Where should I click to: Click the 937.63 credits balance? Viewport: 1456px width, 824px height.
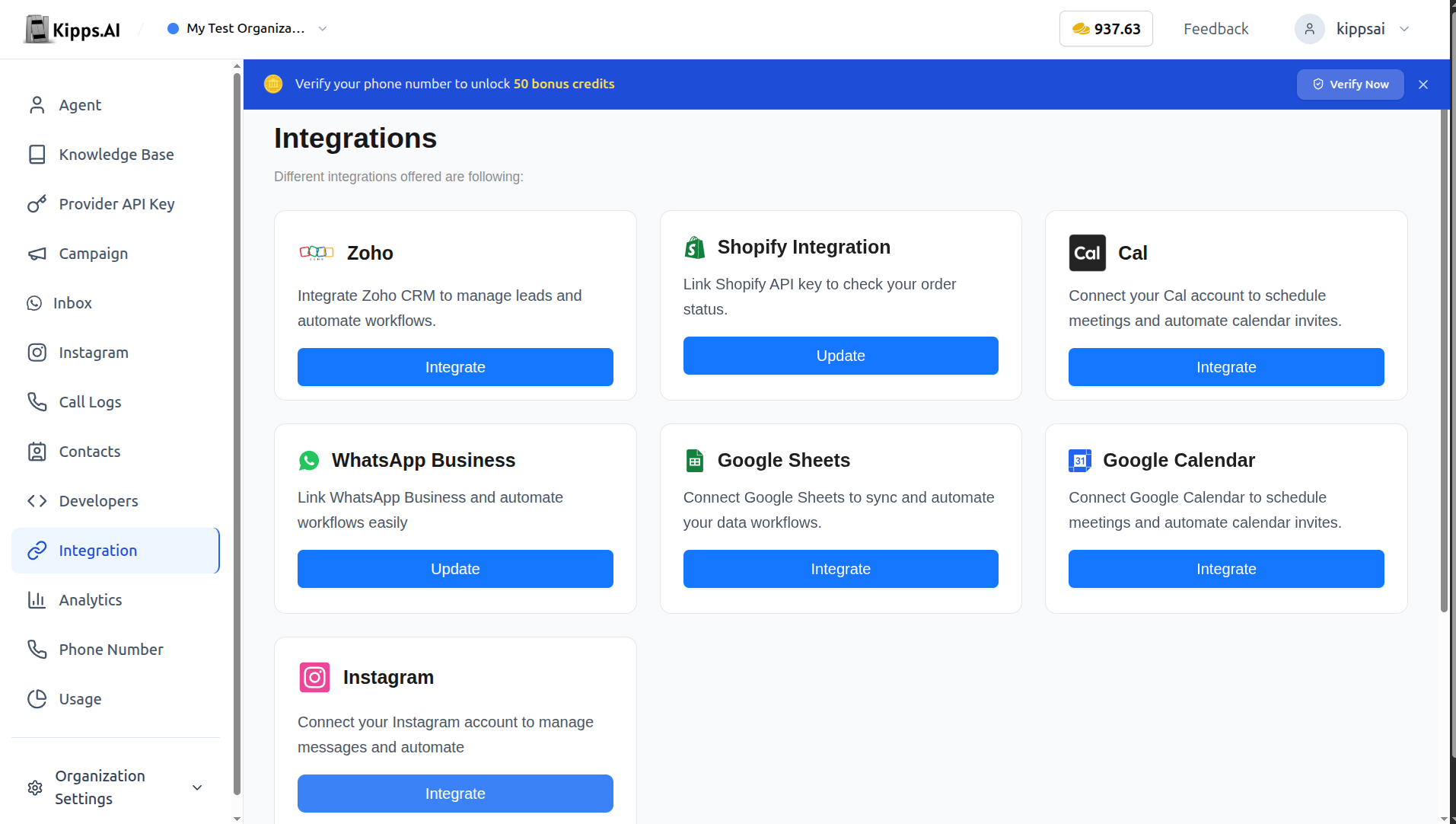(x=1106, y=29)
